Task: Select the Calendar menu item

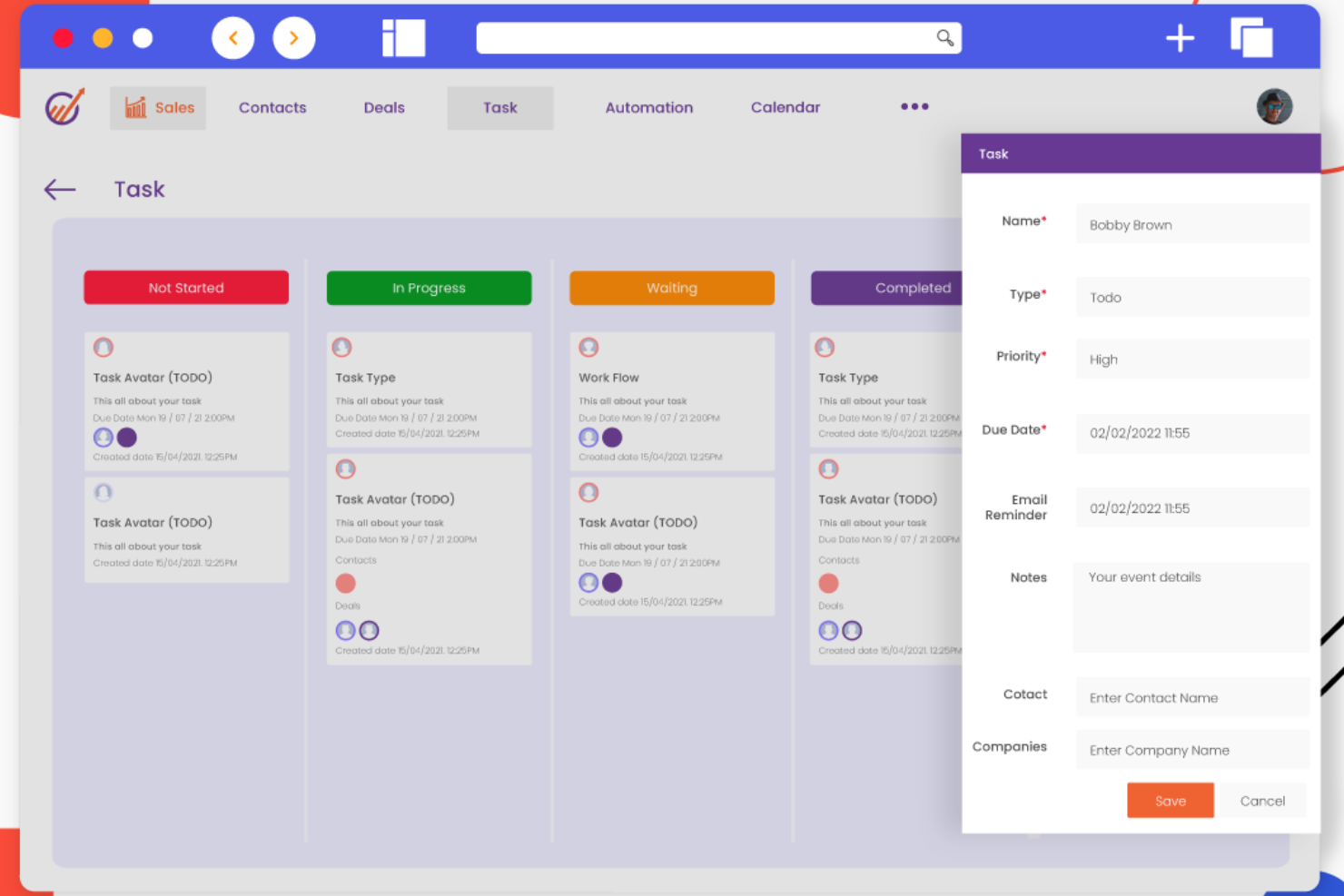Action: click(x=785, y=107)
